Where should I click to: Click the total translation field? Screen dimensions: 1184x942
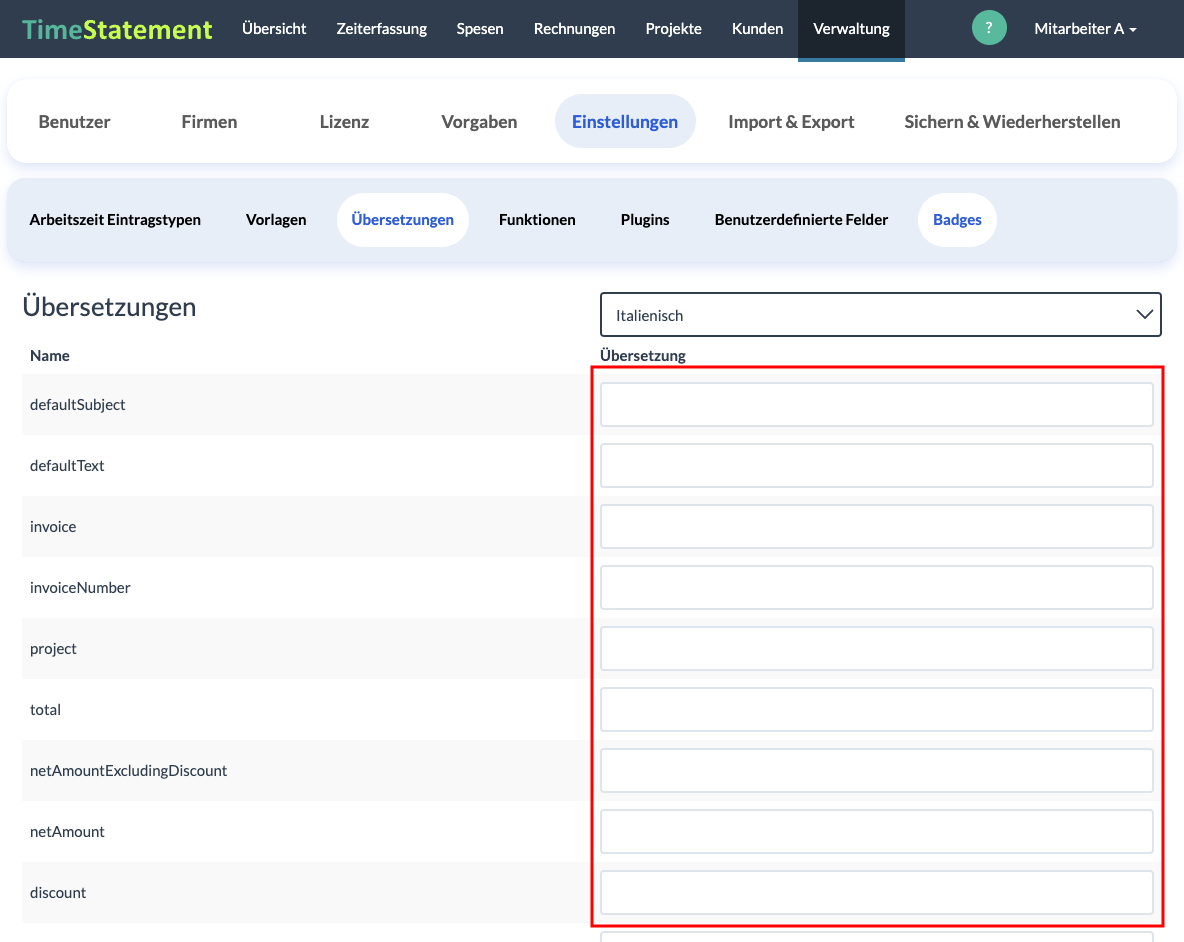tap(877, 710)
